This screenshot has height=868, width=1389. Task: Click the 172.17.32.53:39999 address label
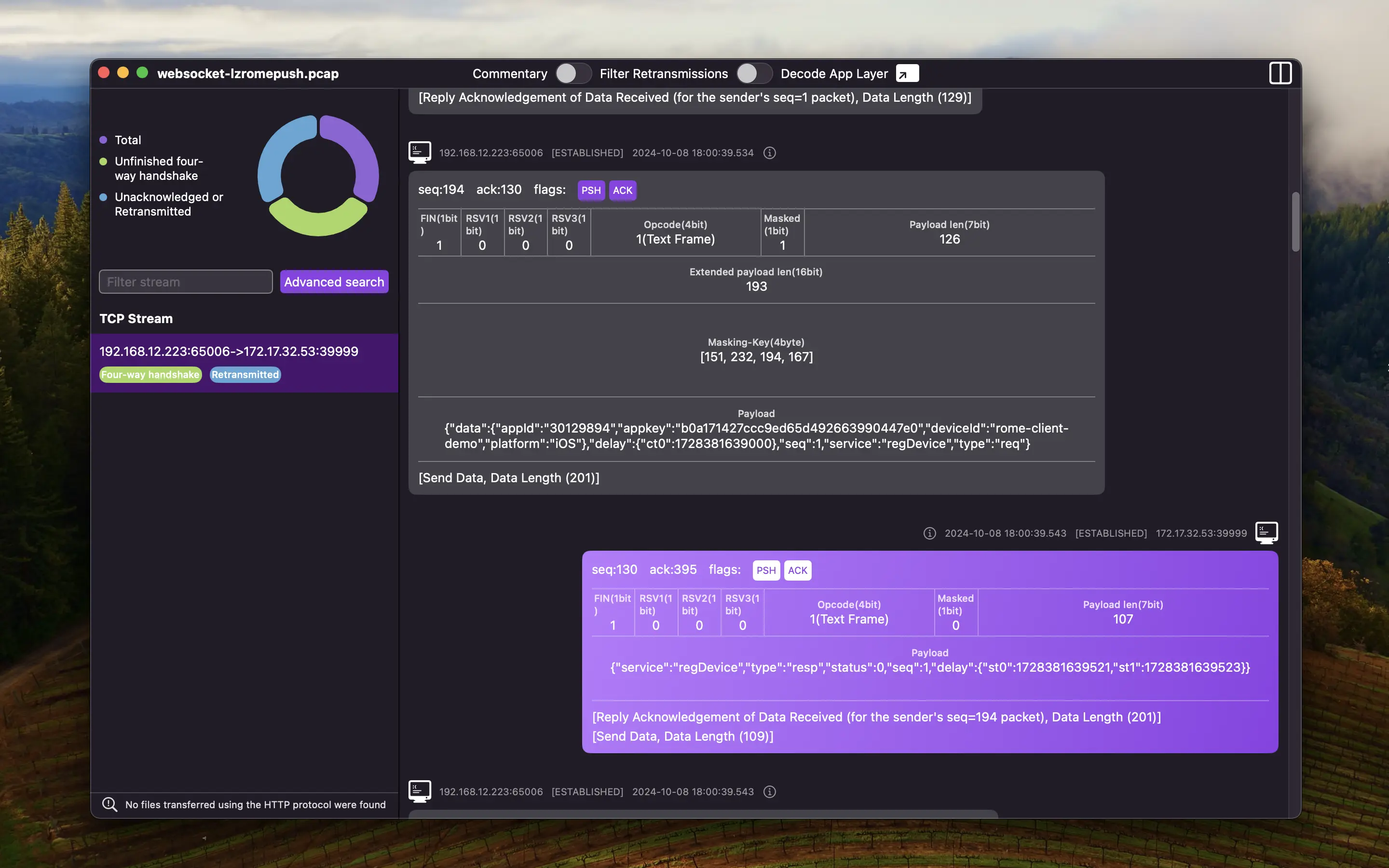[1201, 533]
